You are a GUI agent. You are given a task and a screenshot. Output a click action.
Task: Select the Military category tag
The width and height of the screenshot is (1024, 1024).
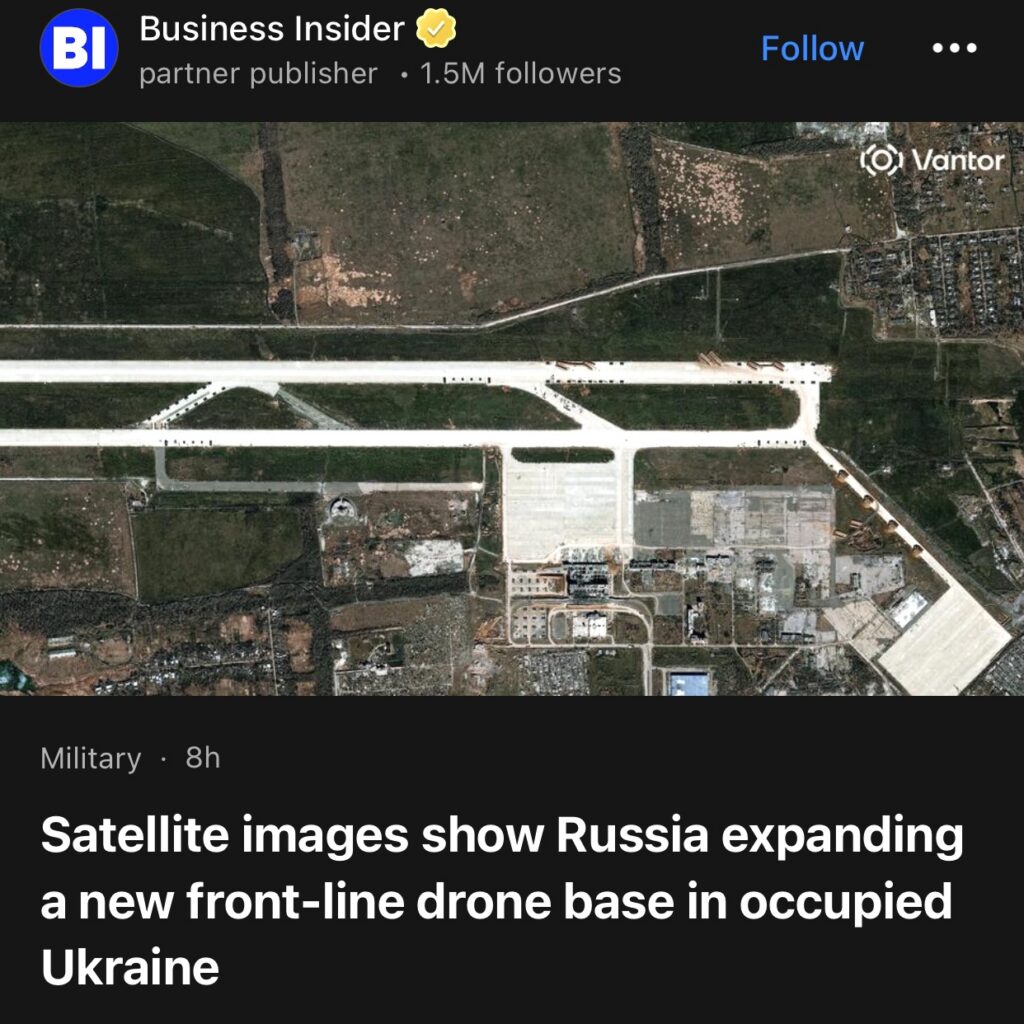(91, 758)
